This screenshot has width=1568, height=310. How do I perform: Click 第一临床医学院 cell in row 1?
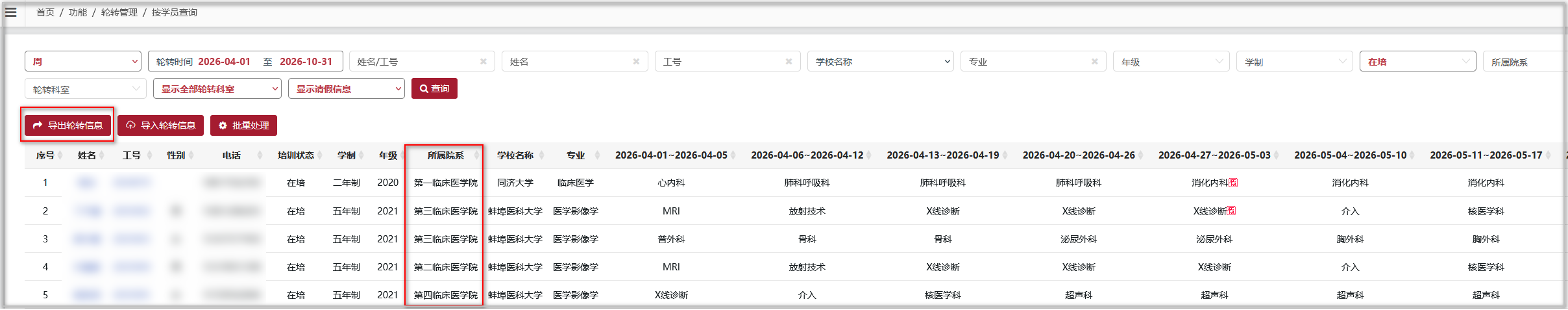[x=446, y=183]
